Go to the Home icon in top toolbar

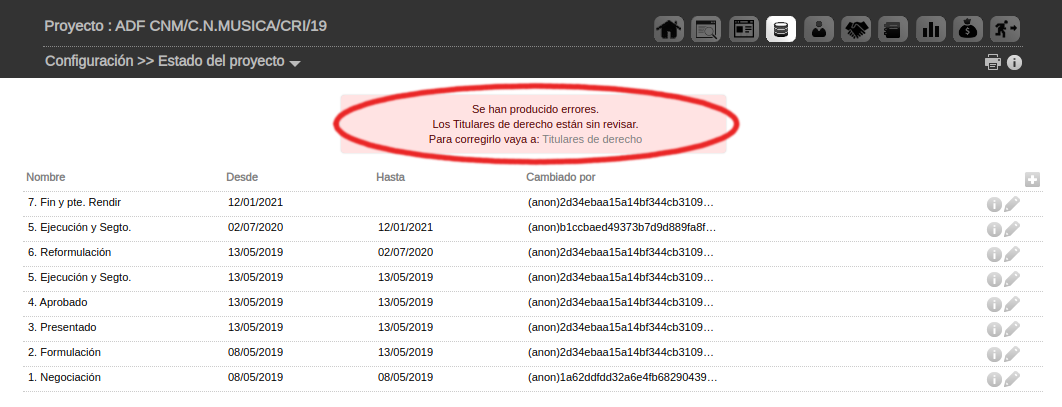click(x=668, y=29)
